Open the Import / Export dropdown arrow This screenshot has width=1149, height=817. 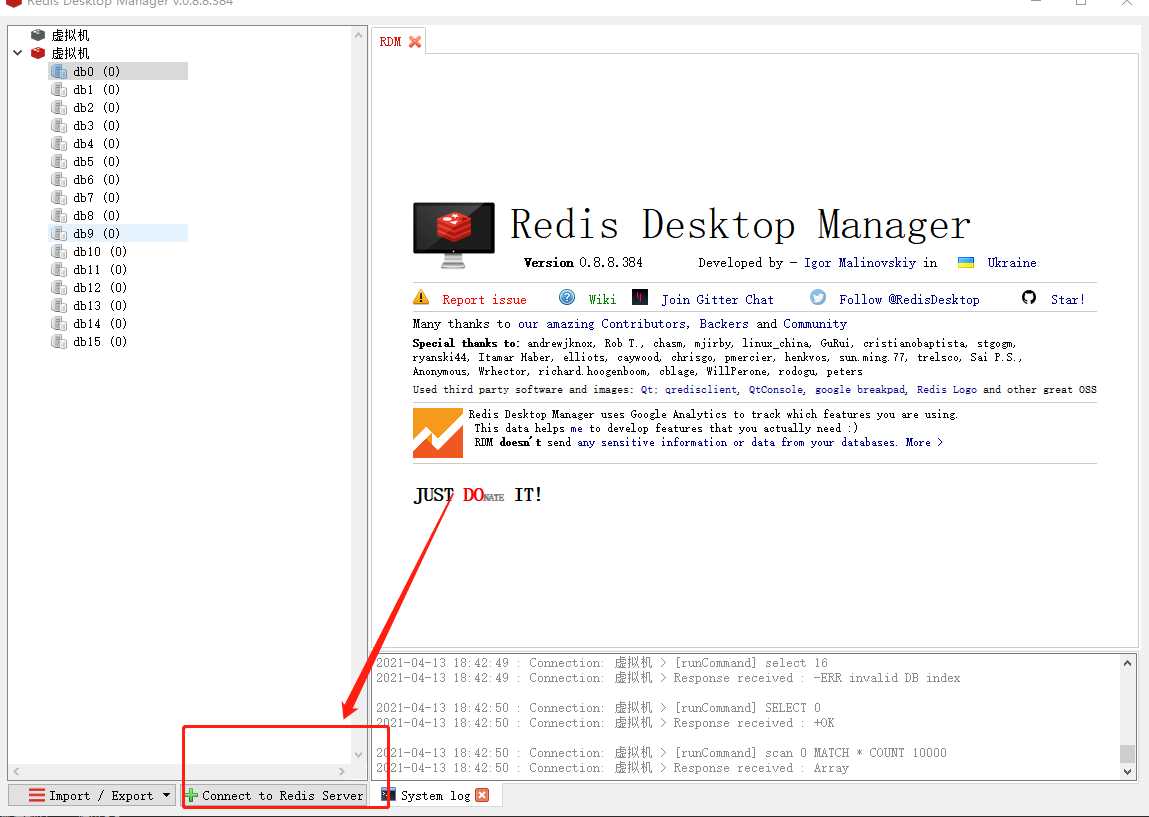[166, 795]
